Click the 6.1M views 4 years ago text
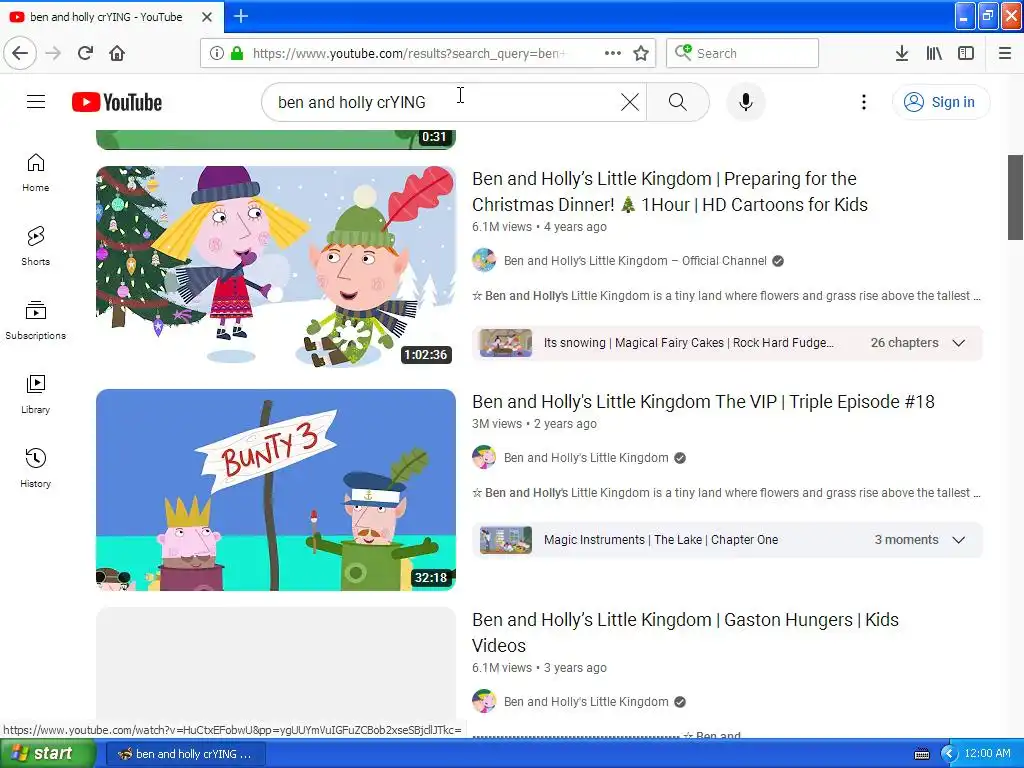Viewport: 1024px width, 768px height. pos(539,227)
